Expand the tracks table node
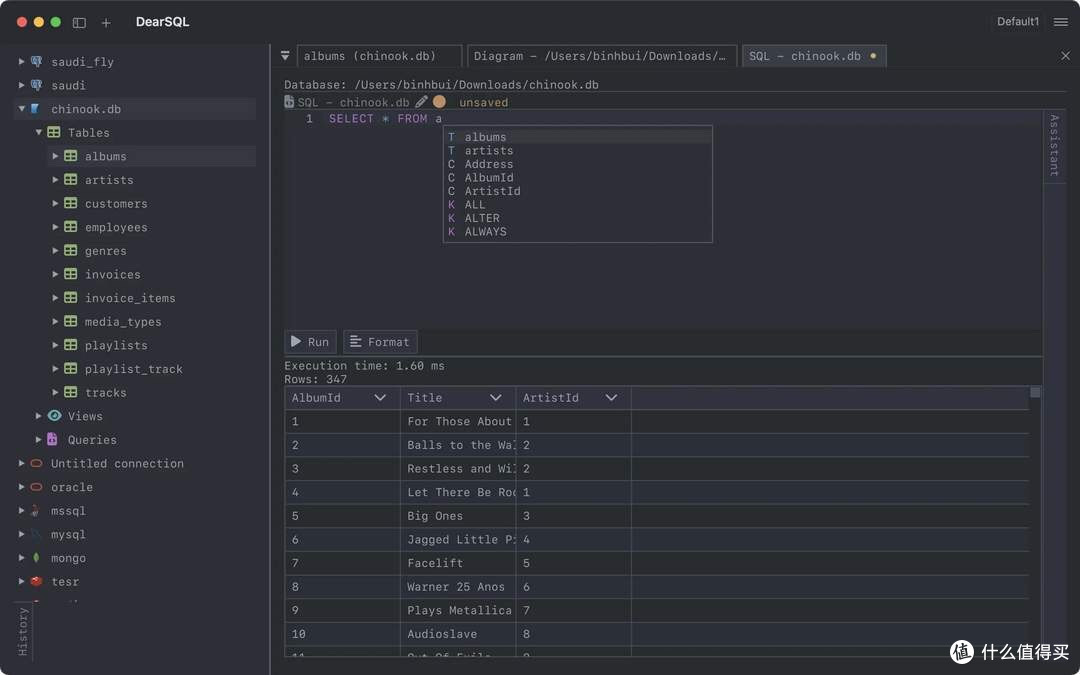The image size is (1080, 675). (55, 392)
